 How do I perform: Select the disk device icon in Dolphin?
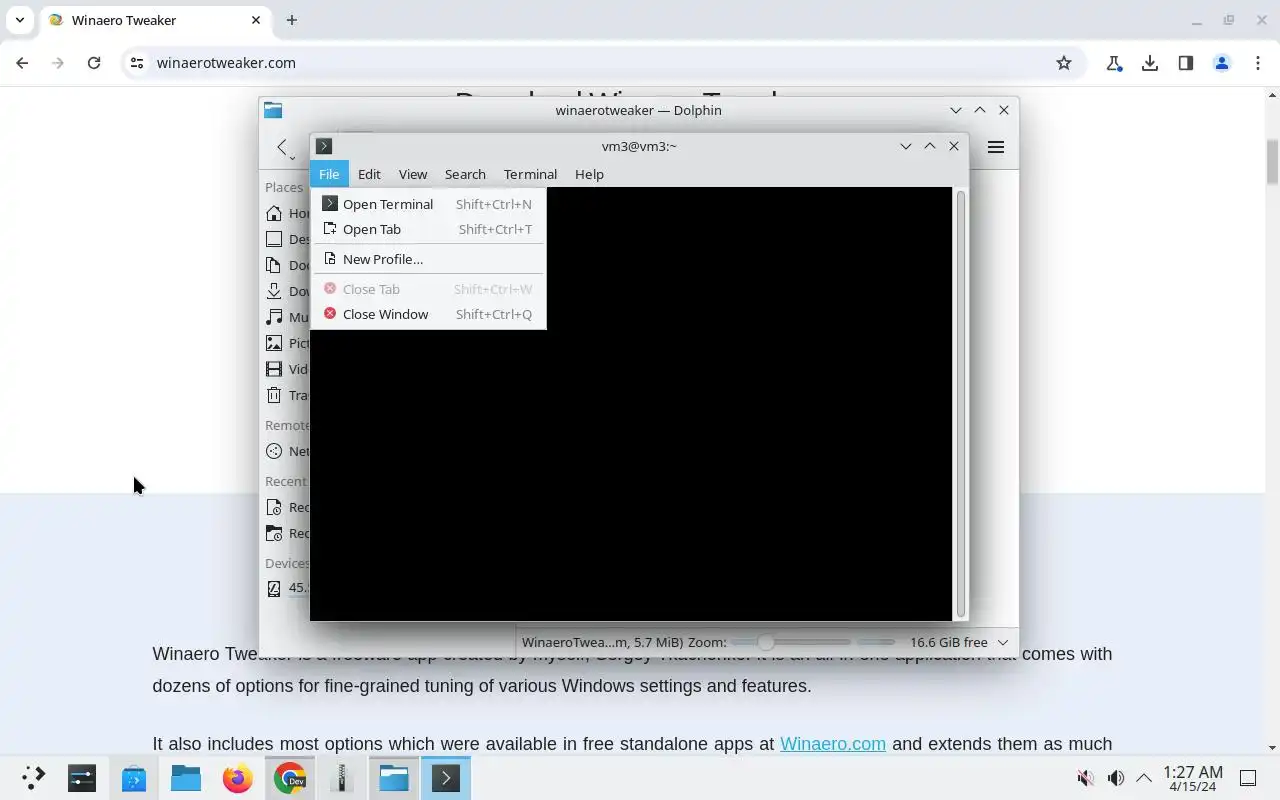[x=274, y=588]
